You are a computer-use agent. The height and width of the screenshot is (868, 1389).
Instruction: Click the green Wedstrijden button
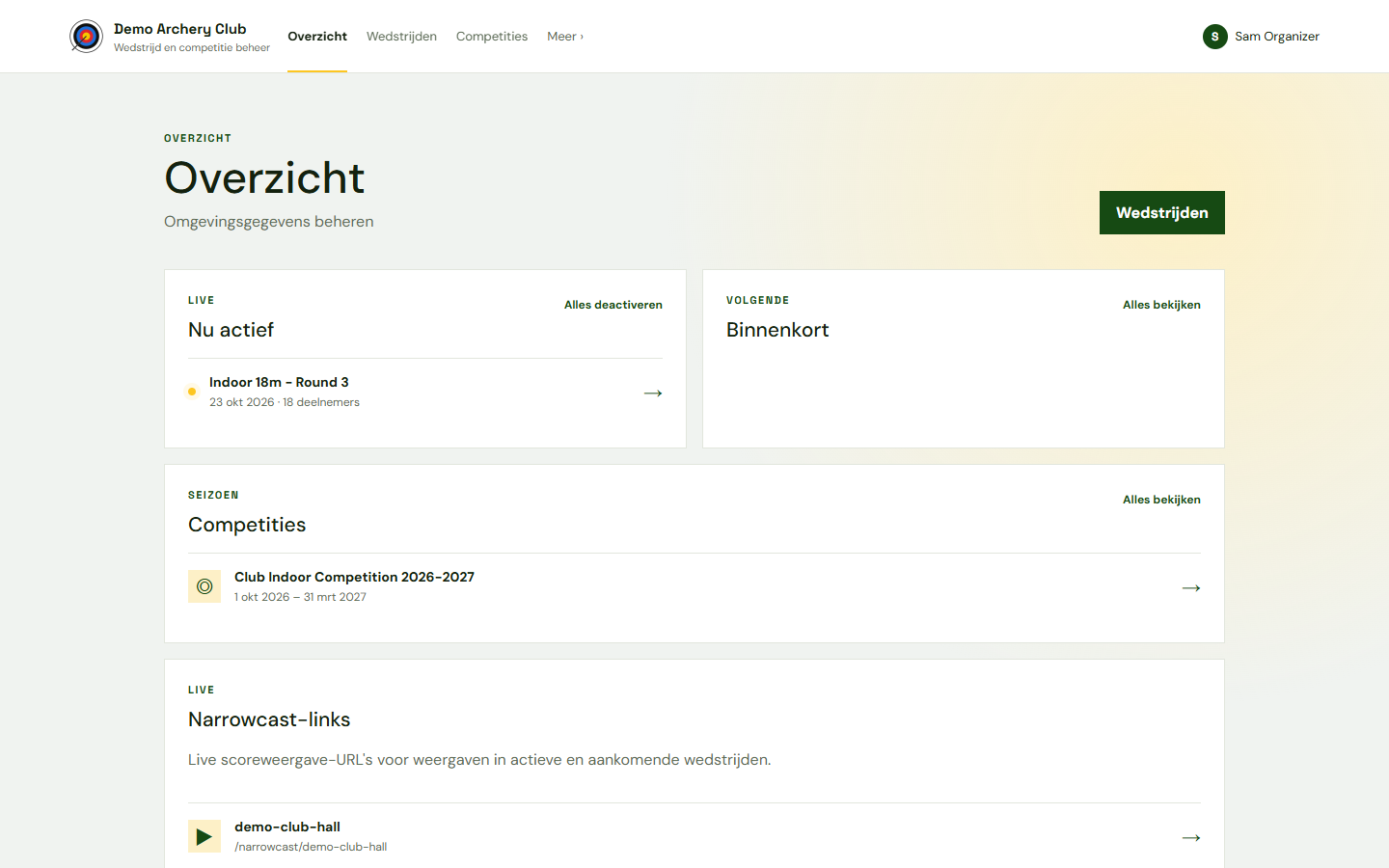tap(1162, 212)
